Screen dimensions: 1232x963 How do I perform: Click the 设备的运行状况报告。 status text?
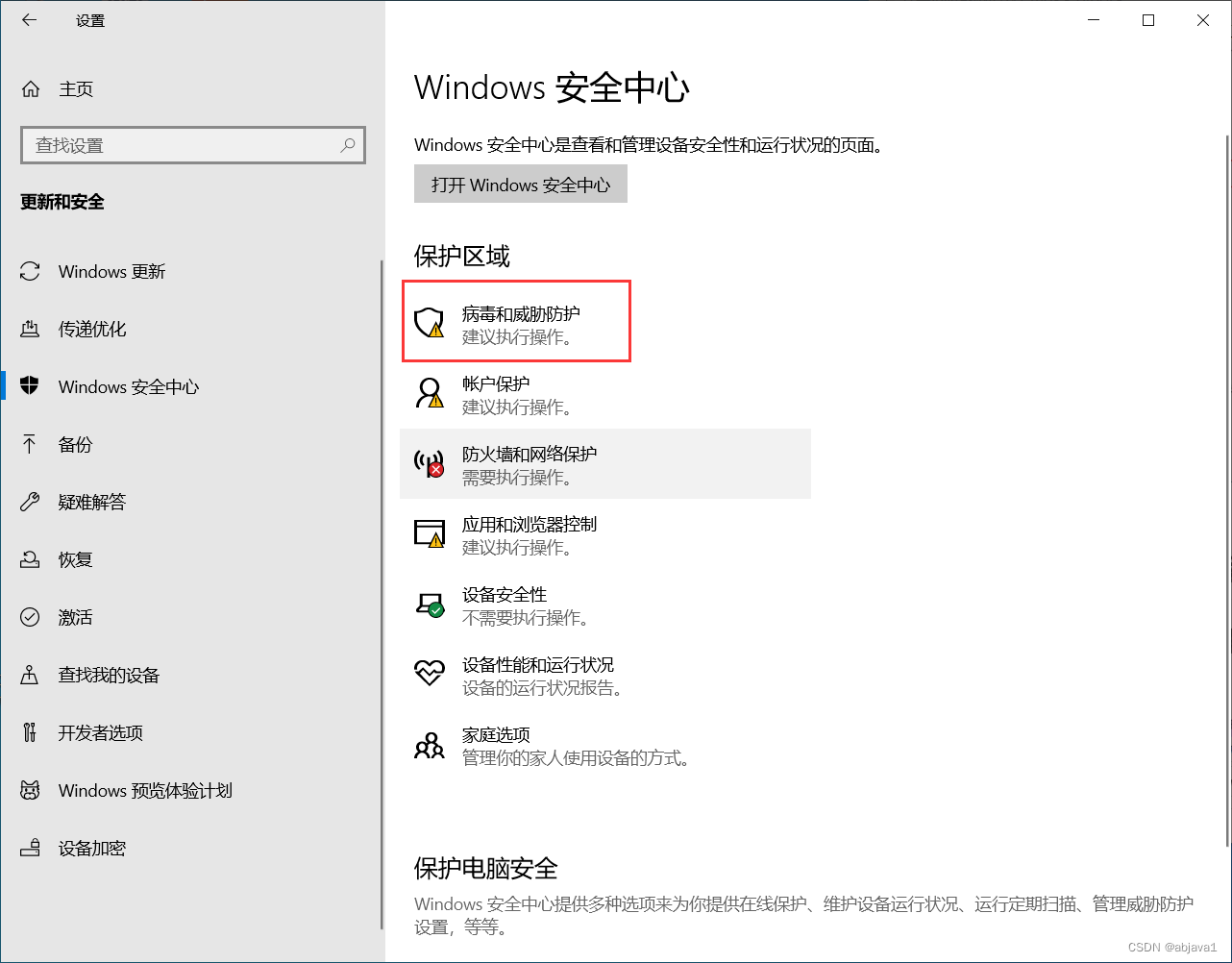point(546,688)
